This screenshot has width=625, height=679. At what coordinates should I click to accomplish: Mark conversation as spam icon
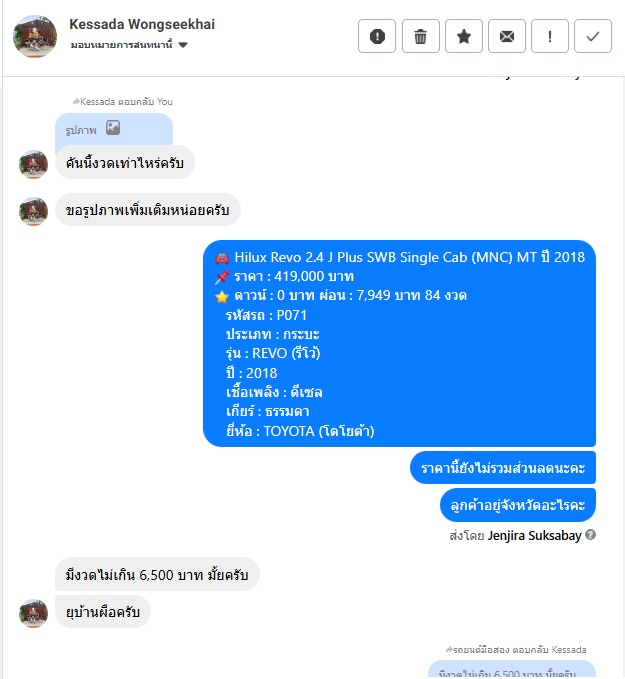click(x=376, y=36)
